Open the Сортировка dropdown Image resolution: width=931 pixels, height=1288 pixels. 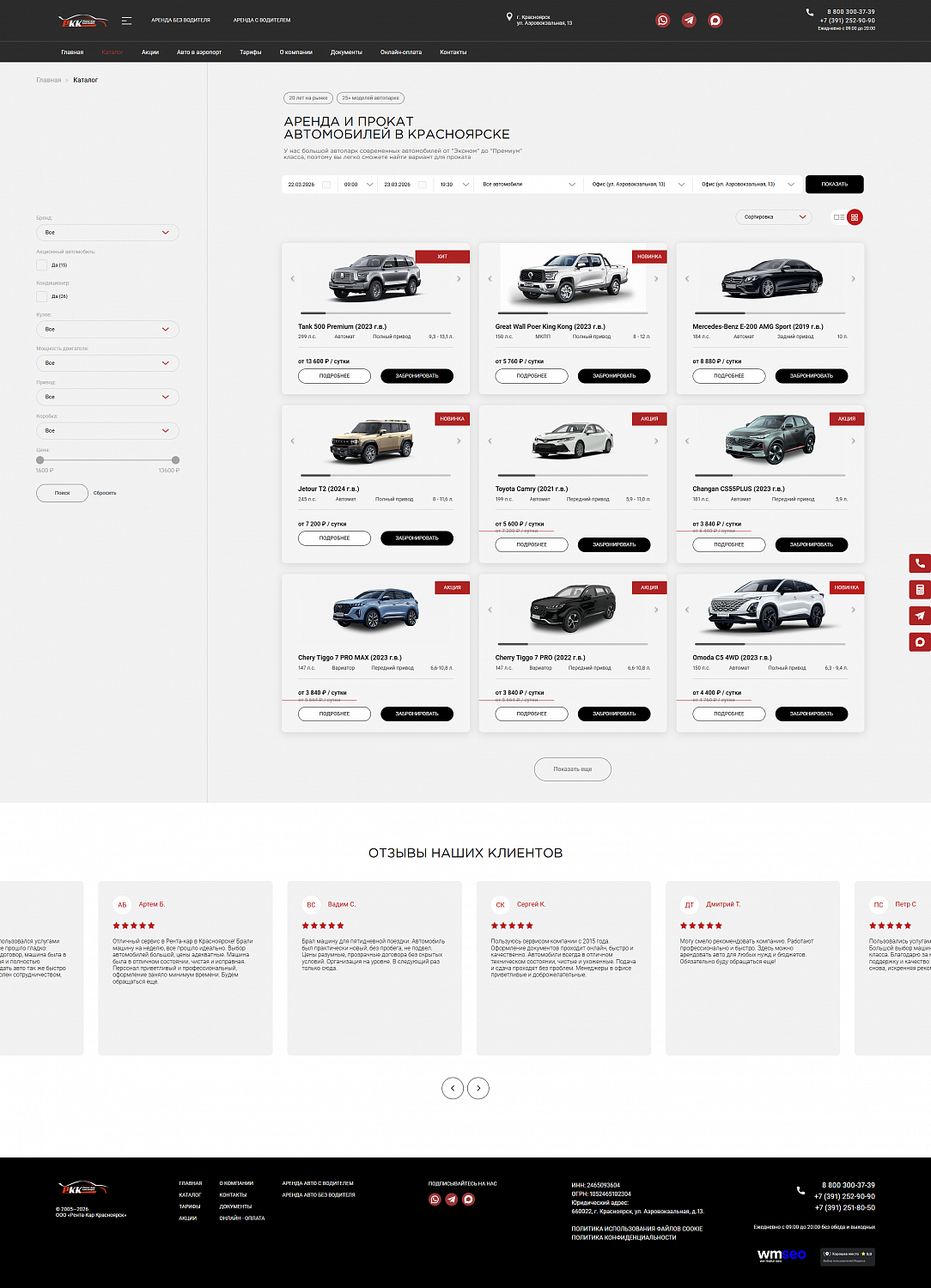coord(774,217)
